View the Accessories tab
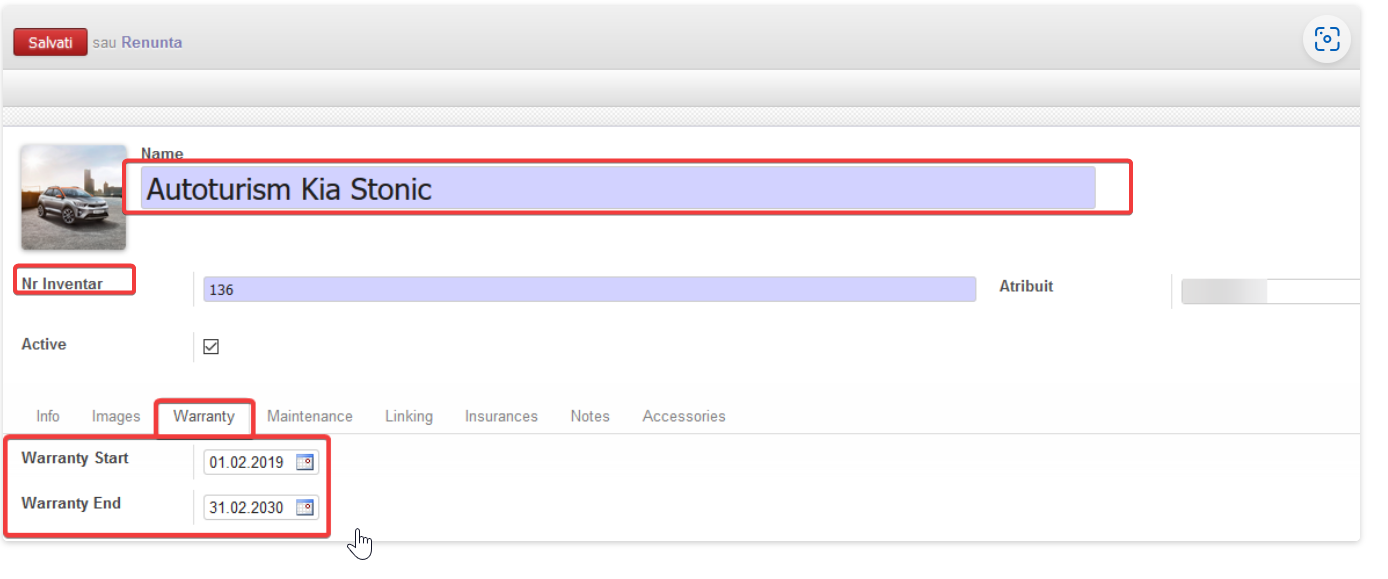The image size is (1388, 579). coord(684,416)
